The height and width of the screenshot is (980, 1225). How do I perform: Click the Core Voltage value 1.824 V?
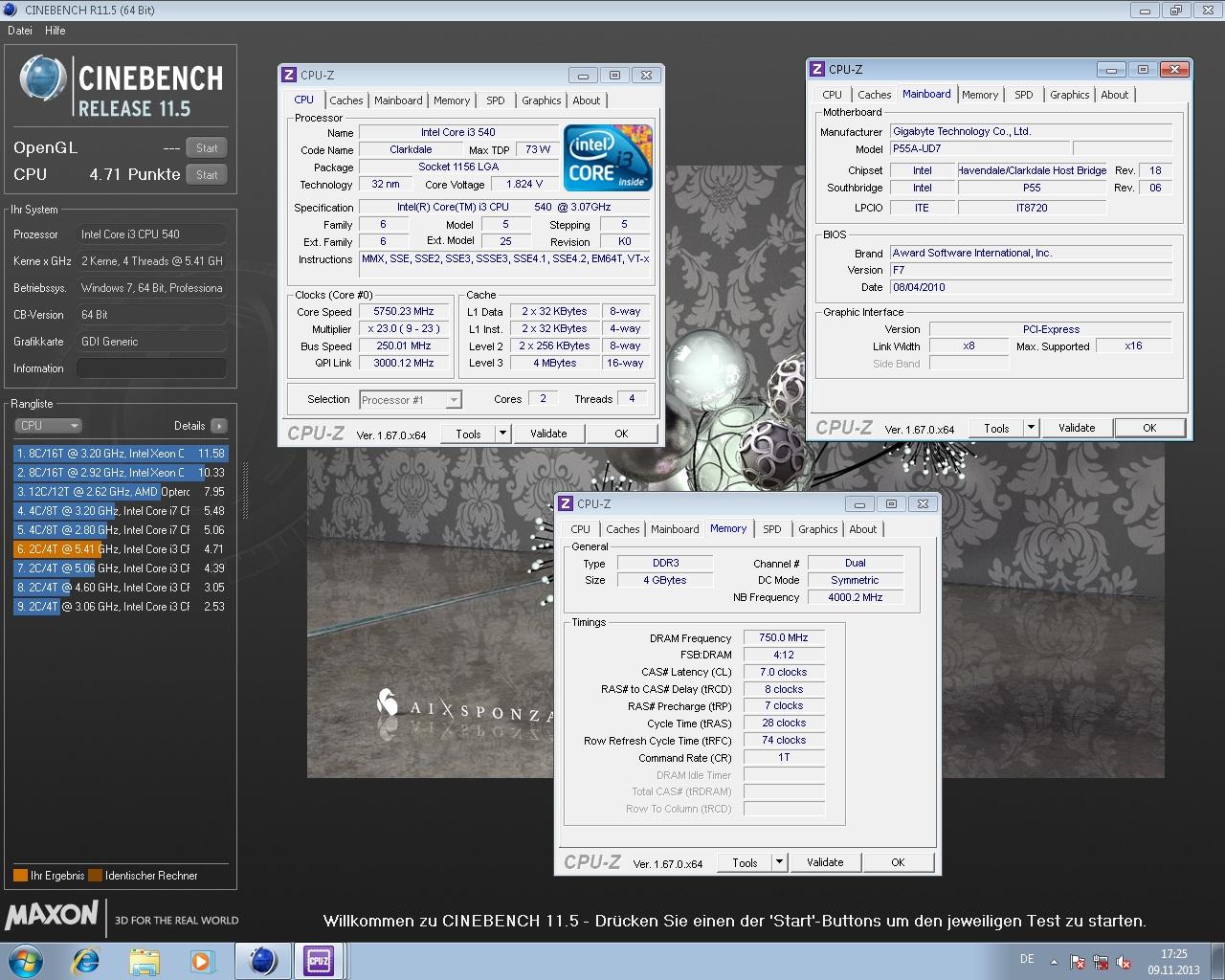point(524,184)
